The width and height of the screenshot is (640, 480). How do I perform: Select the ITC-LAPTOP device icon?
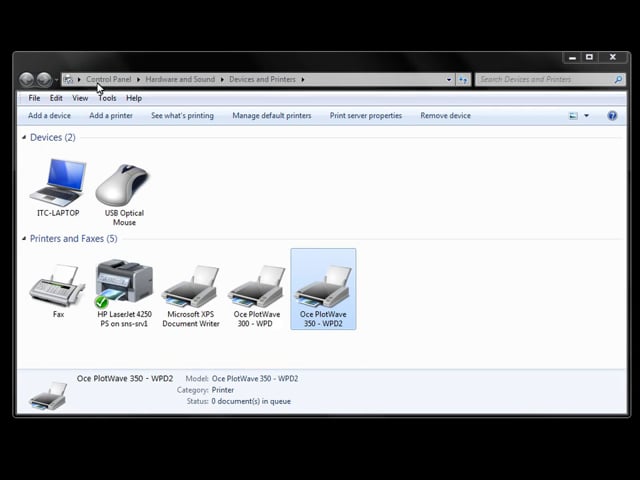tap(58, 183)
